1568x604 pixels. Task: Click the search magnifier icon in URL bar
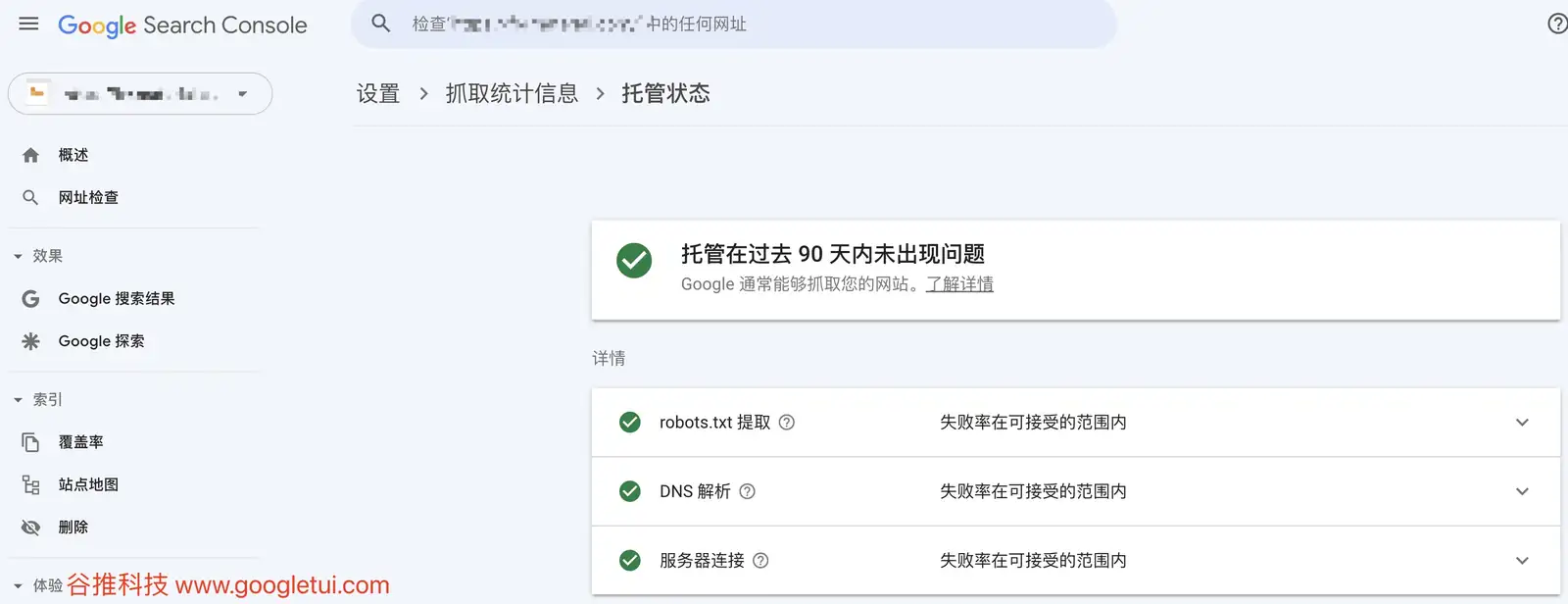point(381,24)
